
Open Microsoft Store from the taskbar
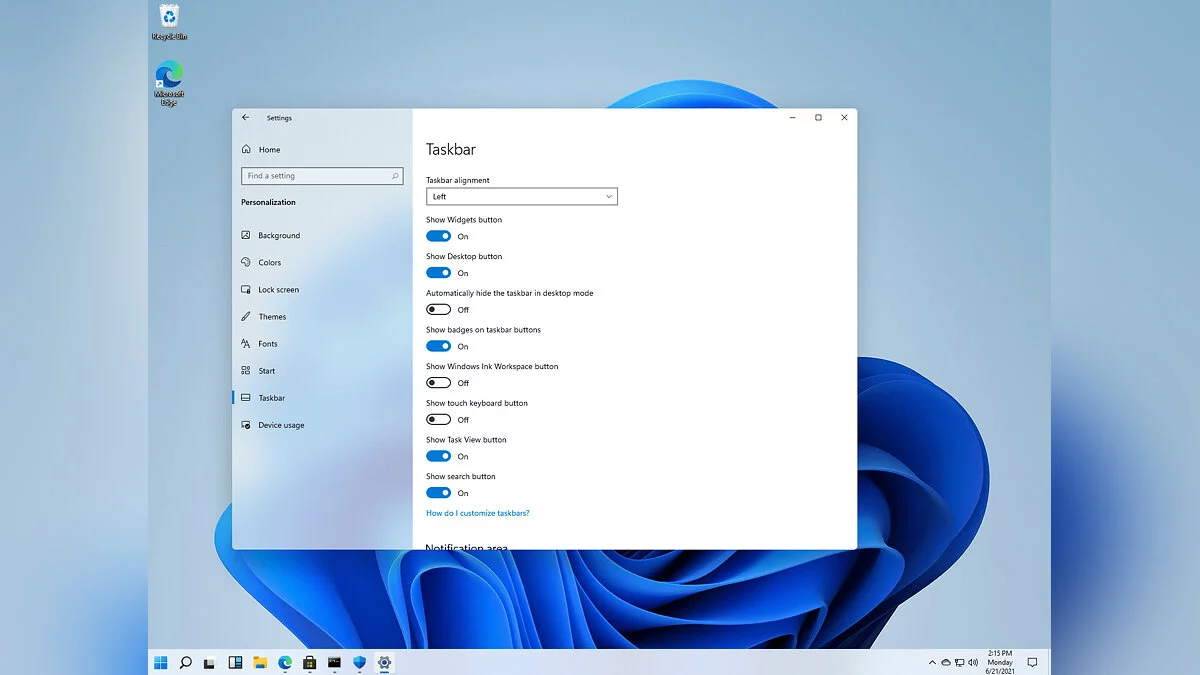pos(310,662)
